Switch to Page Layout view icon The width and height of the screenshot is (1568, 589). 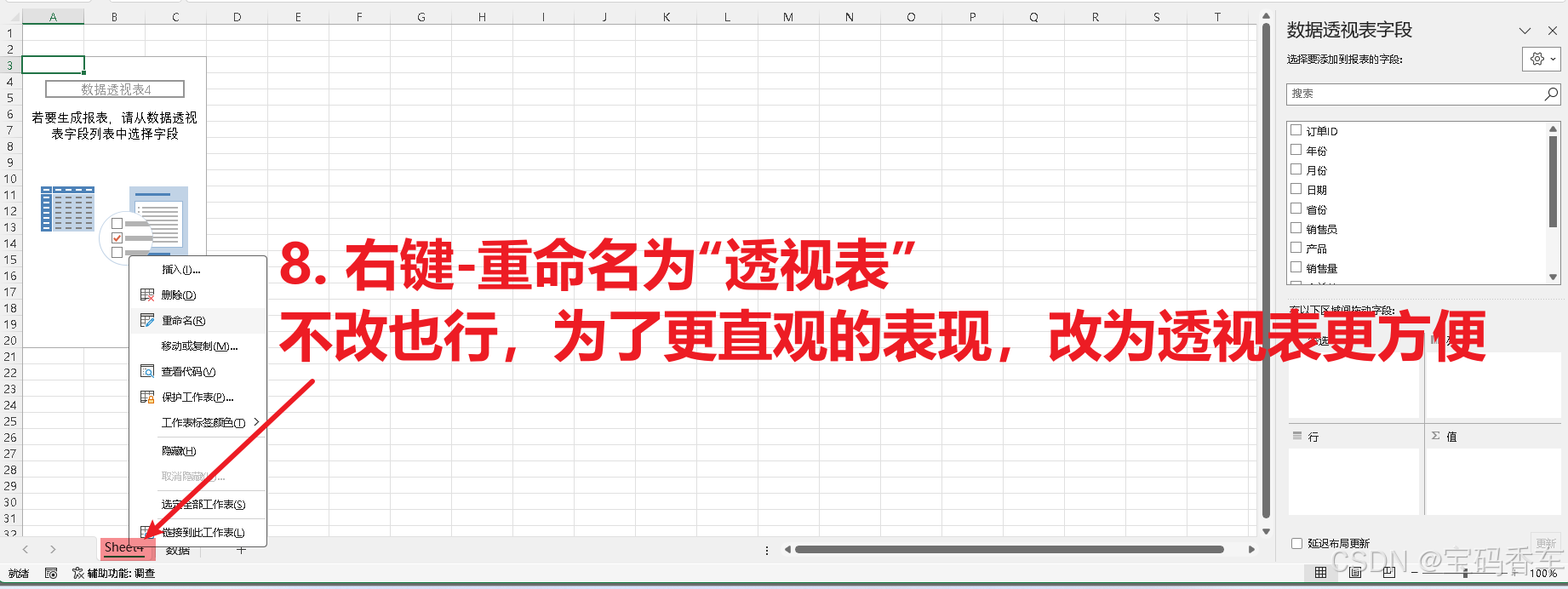point(1355,573)
